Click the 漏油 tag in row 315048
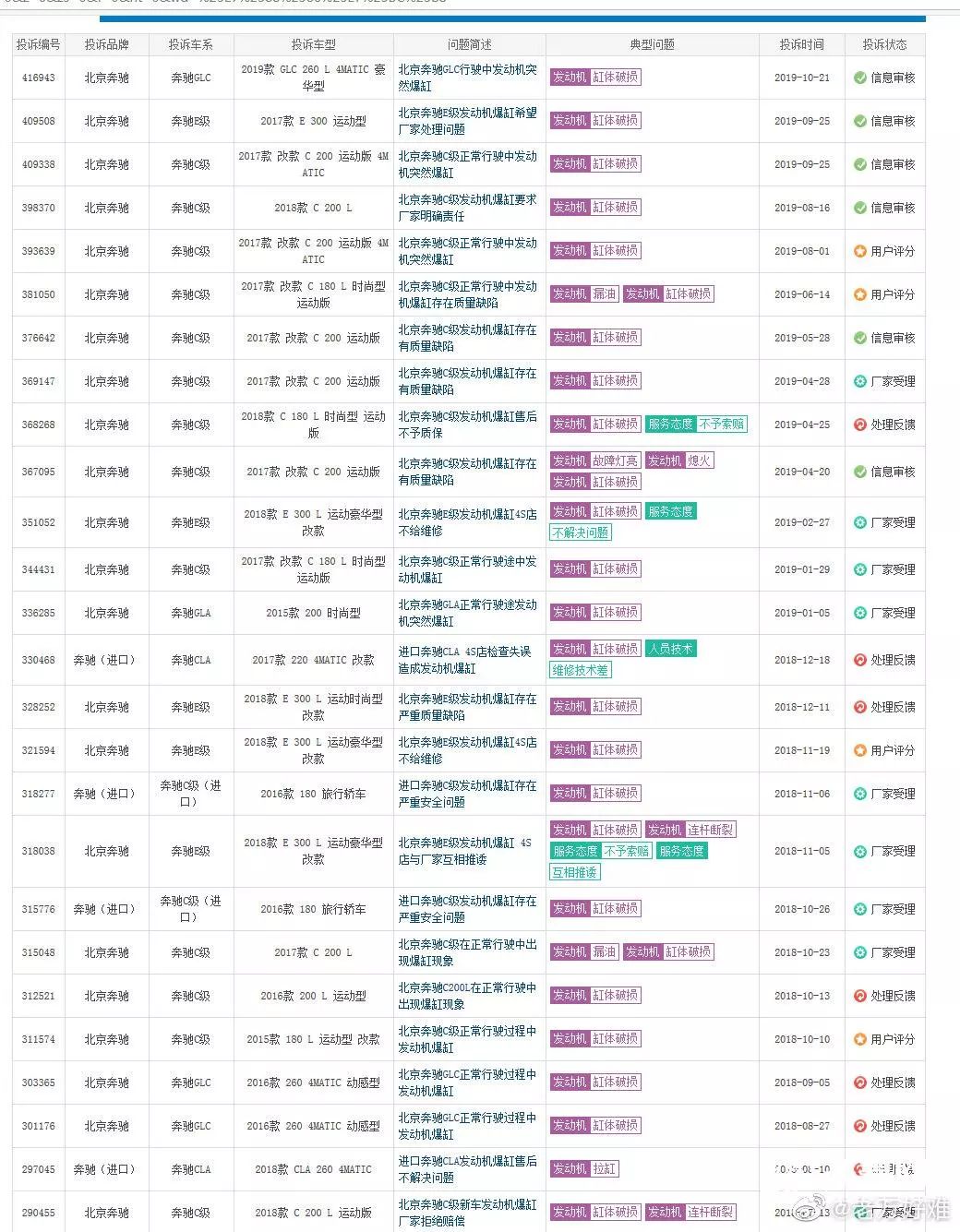Screen dimensions: 960x1232 (x=605, y=952)
